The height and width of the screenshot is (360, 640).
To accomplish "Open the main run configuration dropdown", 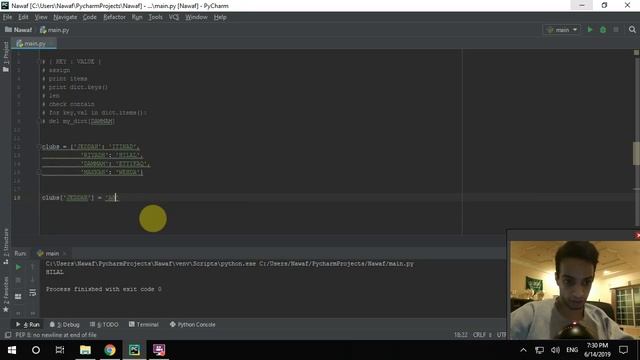I will (562, 30).
